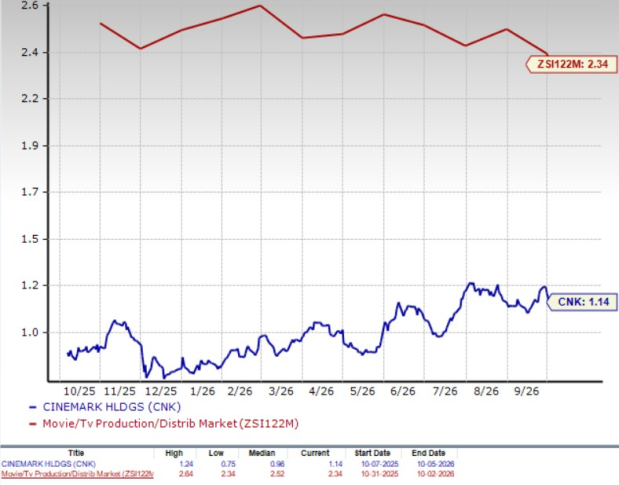Click the 1.9 y-axis label
Viewport: 619px width, 485px height.
[x=30, y=146]
